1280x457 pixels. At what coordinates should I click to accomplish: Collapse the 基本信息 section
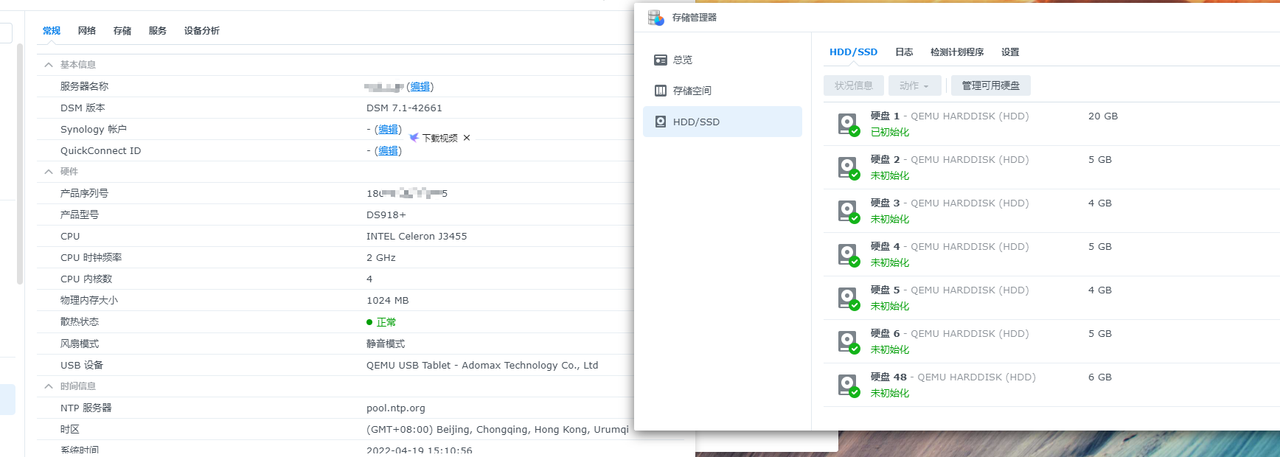(48, 65)
